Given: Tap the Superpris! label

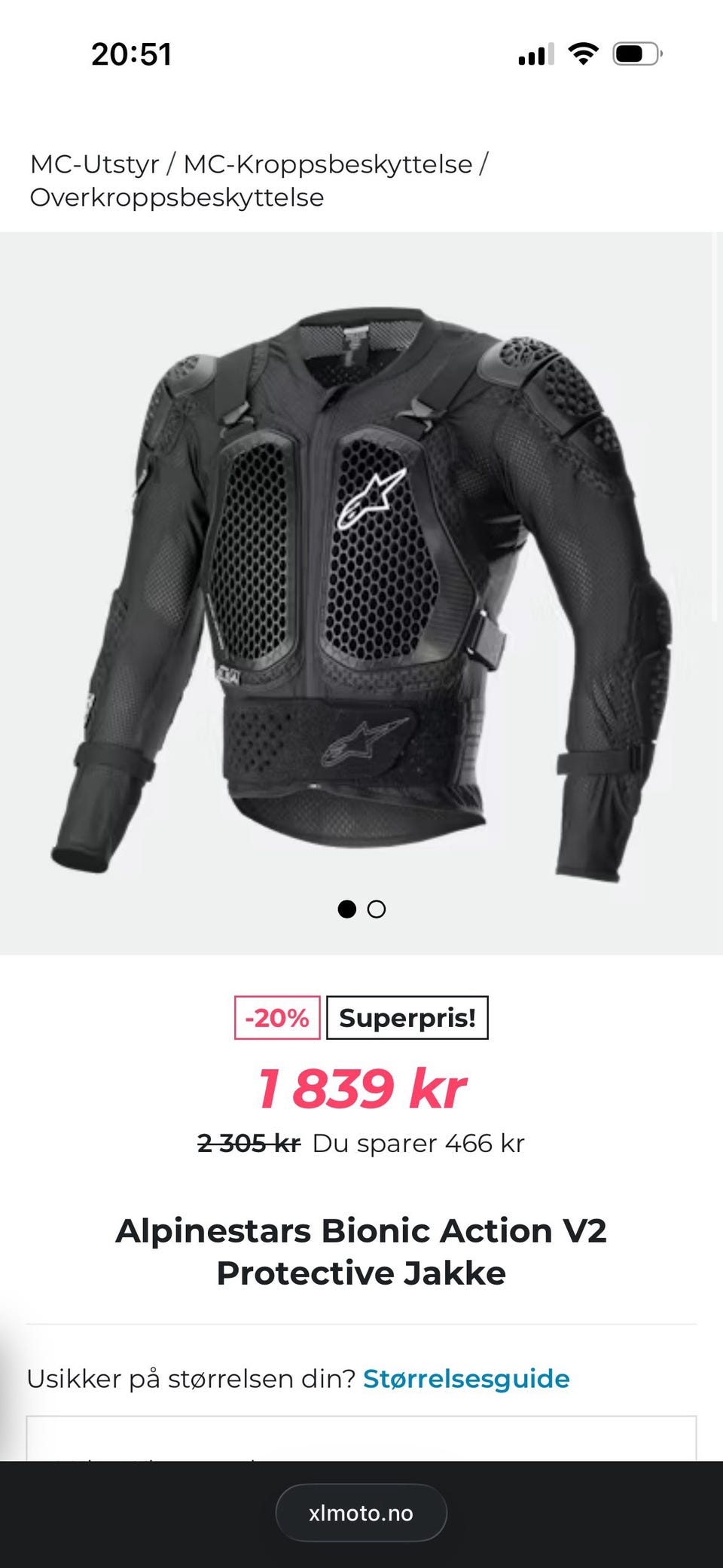Looking at the screenshot, I should coord(407,1018).
